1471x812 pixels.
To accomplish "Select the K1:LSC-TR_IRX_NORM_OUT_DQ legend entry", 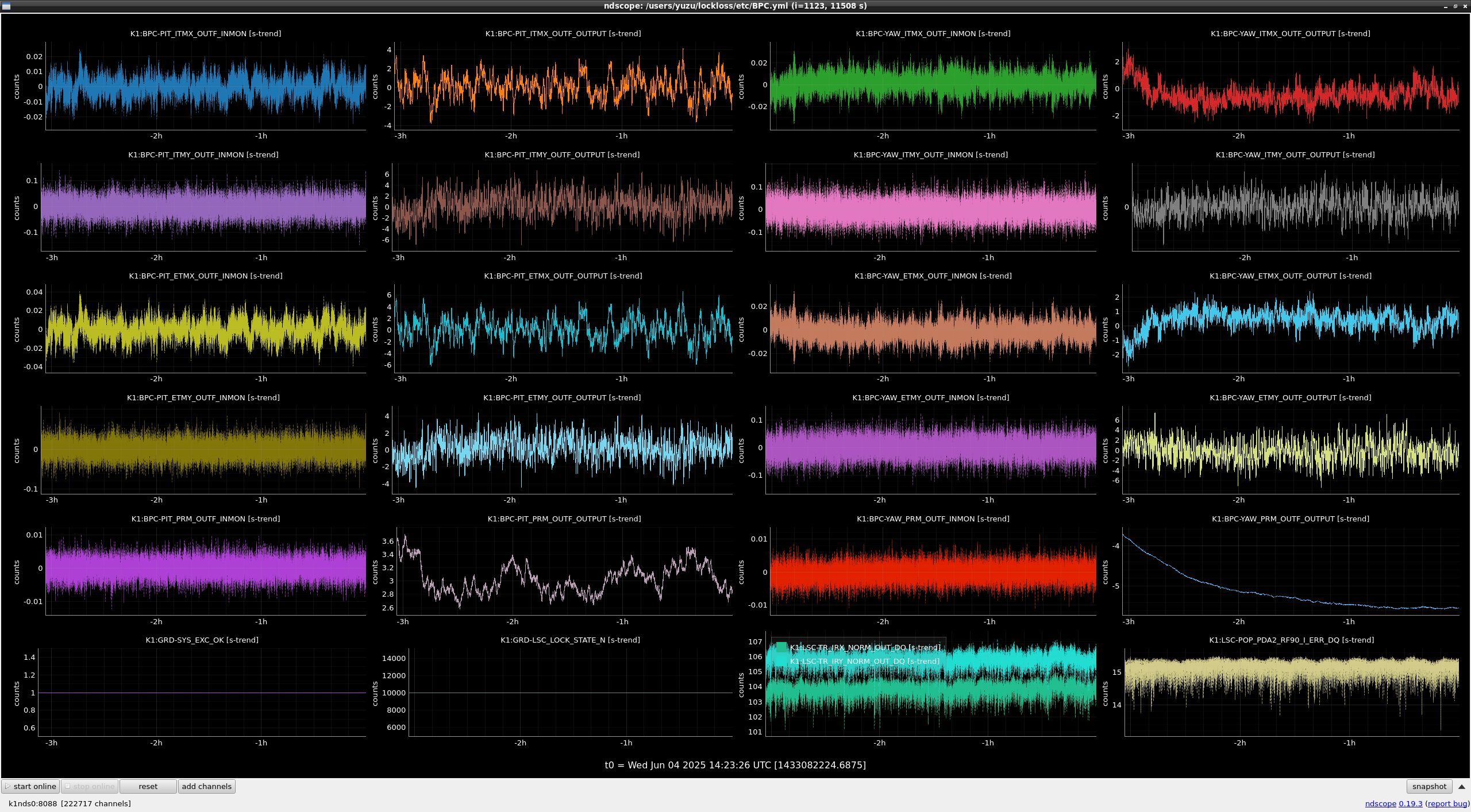I will click(x=865, y=647).
